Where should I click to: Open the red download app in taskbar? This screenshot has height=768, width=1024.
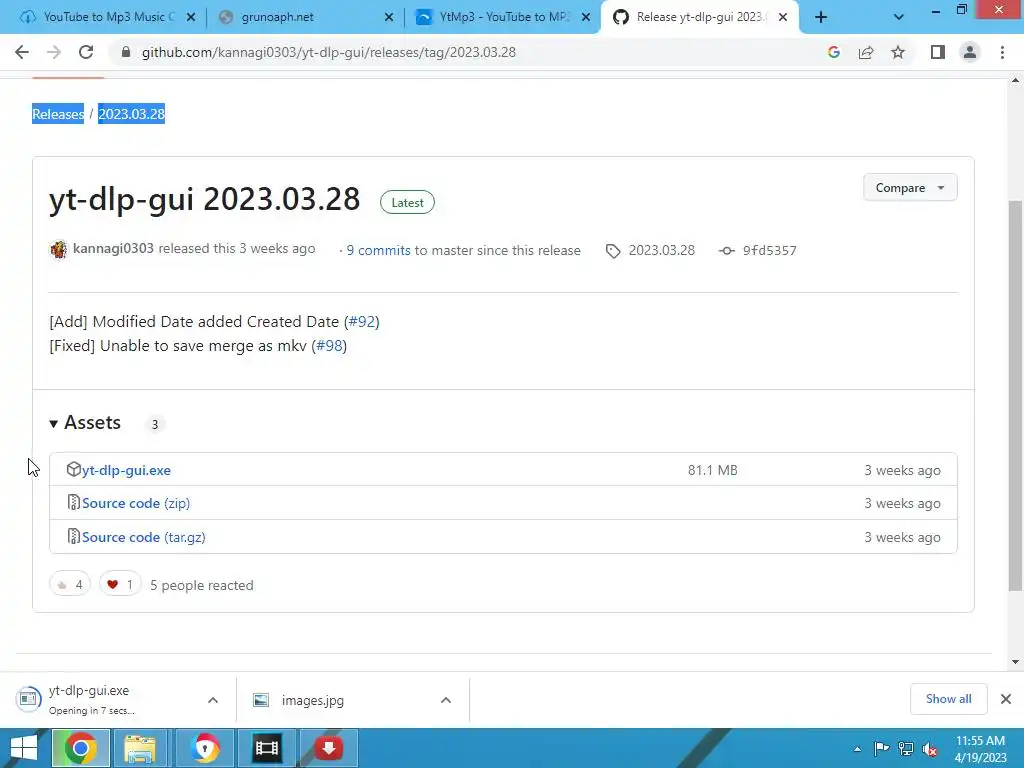(328, 748)
